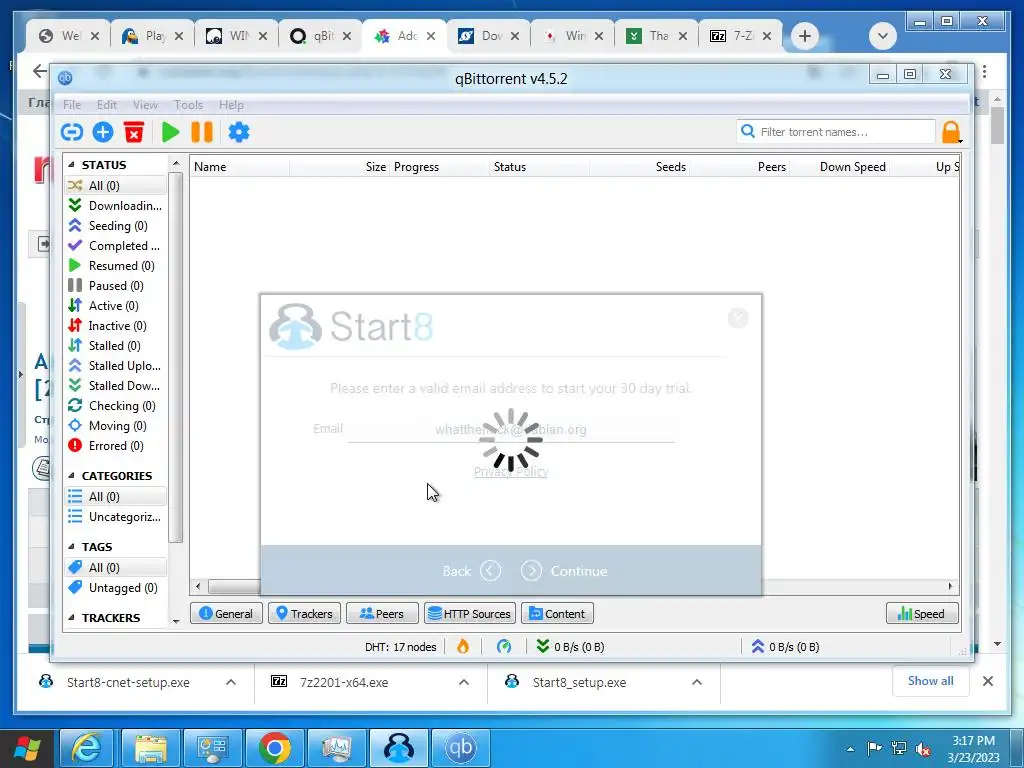The image size is (1024, 768).
Task: Open Windows Explorer taskbar icon
Action: tap(150, 748)
